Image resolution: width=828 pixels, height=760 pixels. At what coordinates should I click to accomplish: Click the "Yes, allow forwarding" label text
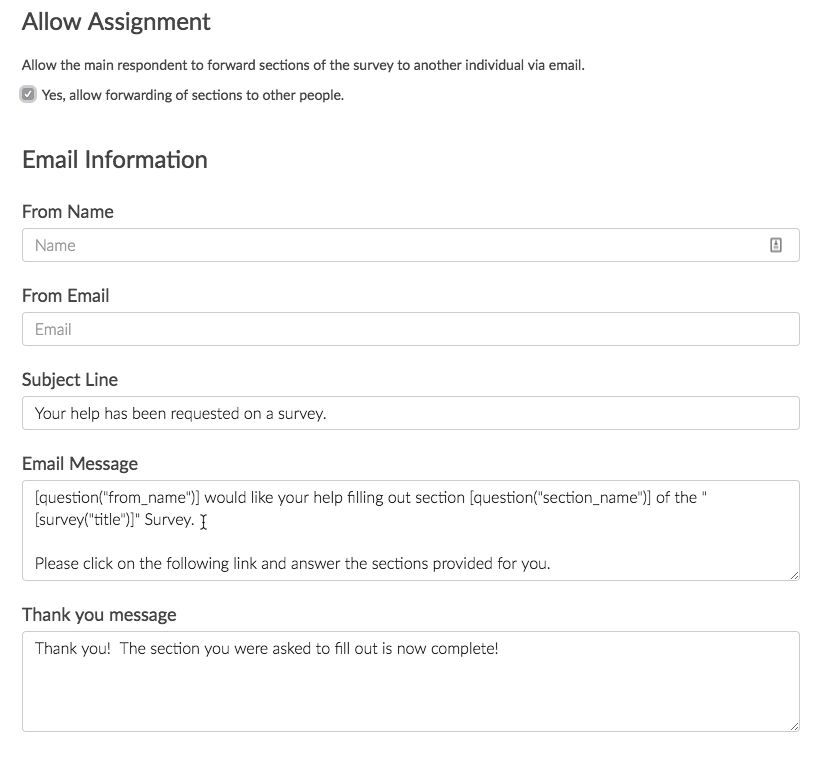click(x=192, y=96)
